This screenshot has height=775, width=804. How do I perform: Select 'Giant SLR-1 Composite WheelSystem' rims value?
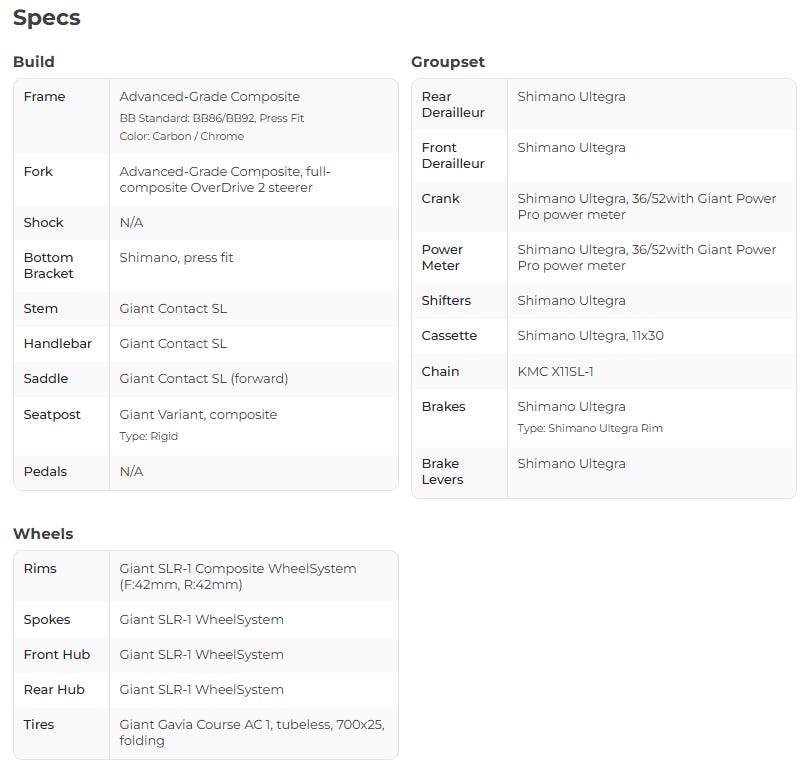click(238, 569)
